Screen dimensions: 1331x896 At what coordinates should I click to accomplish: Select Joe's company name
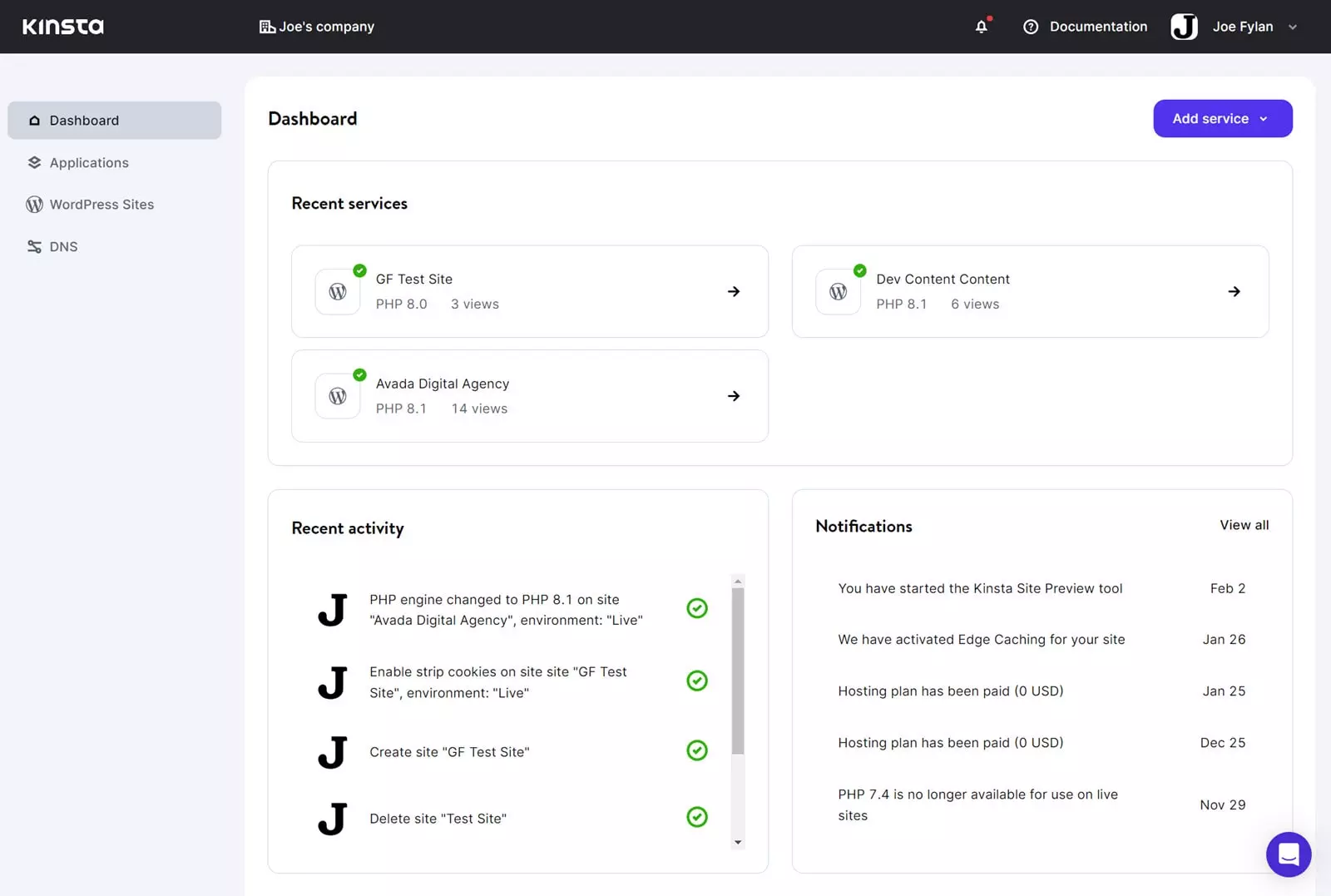tap(327, 27)
